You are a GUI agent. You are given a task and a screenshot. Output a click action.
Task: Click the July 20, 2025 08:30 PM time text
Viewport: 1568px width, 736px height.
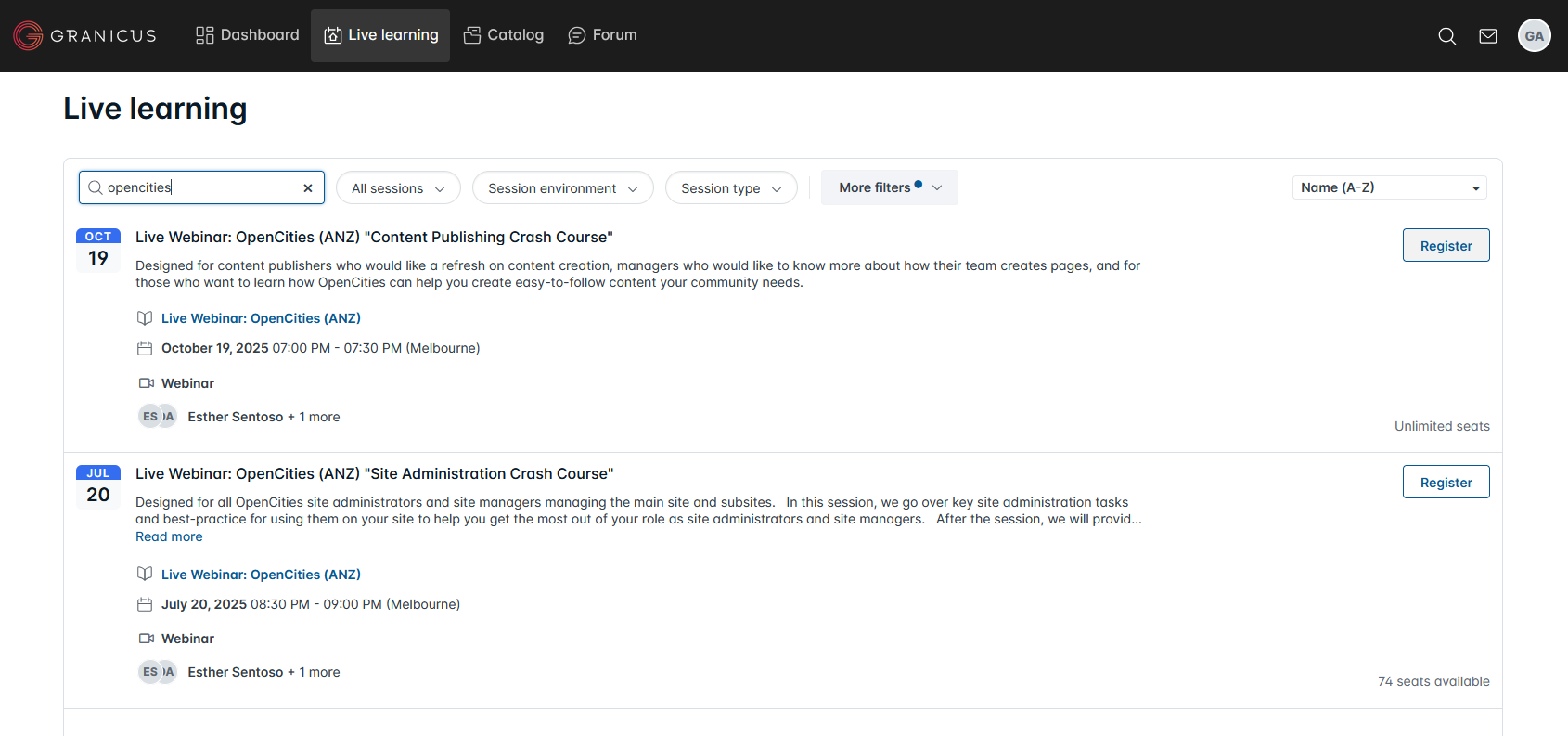[311, 604]
